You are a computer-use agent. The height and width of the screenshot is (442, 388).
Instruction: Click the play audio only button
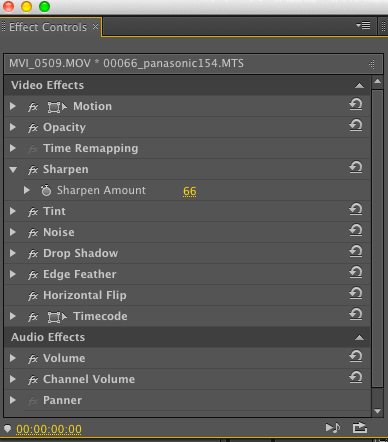coord(333,428)
